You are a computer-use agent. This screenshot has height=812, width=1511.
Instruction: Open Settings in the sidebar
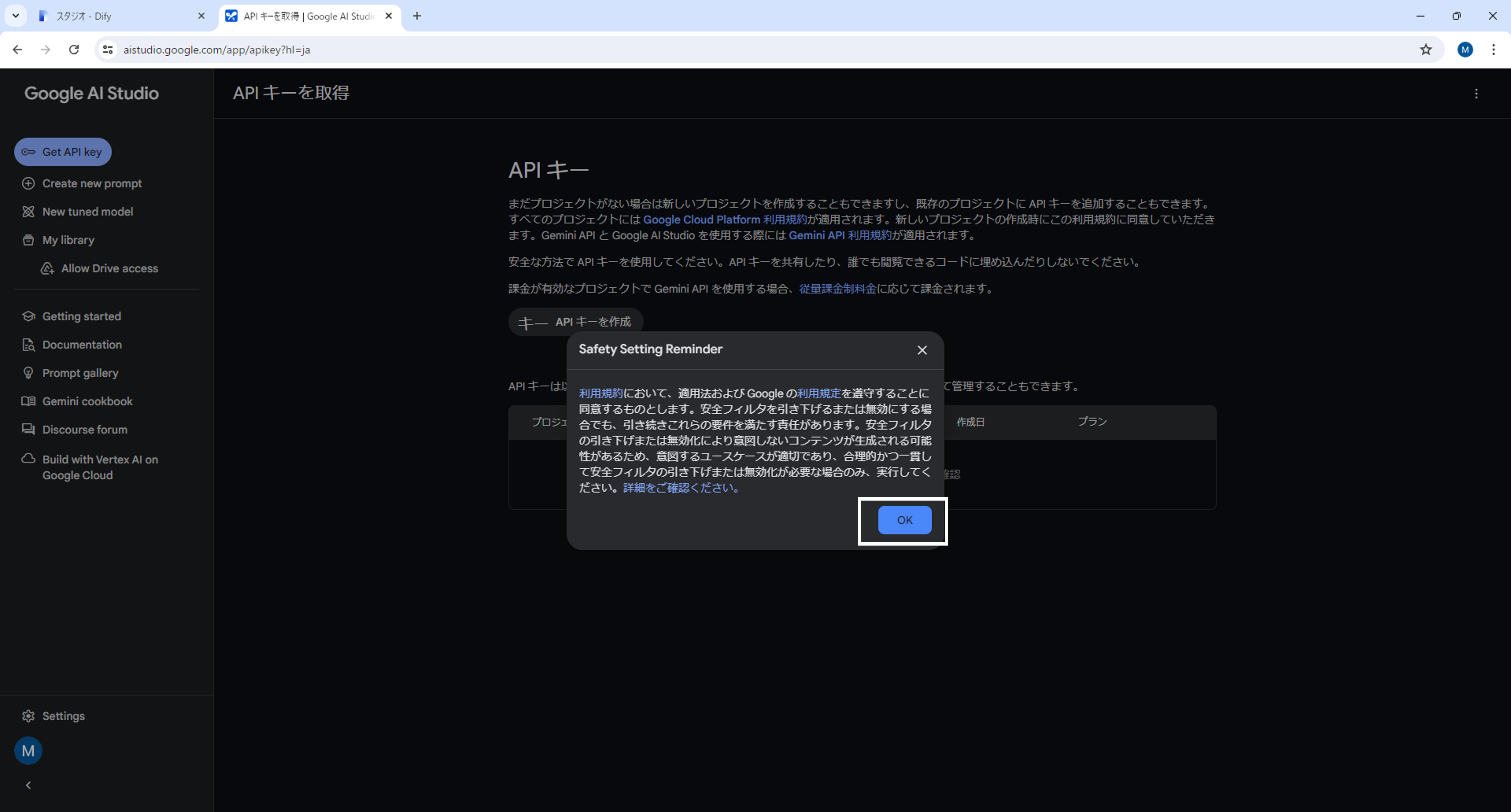click(63, 716)
